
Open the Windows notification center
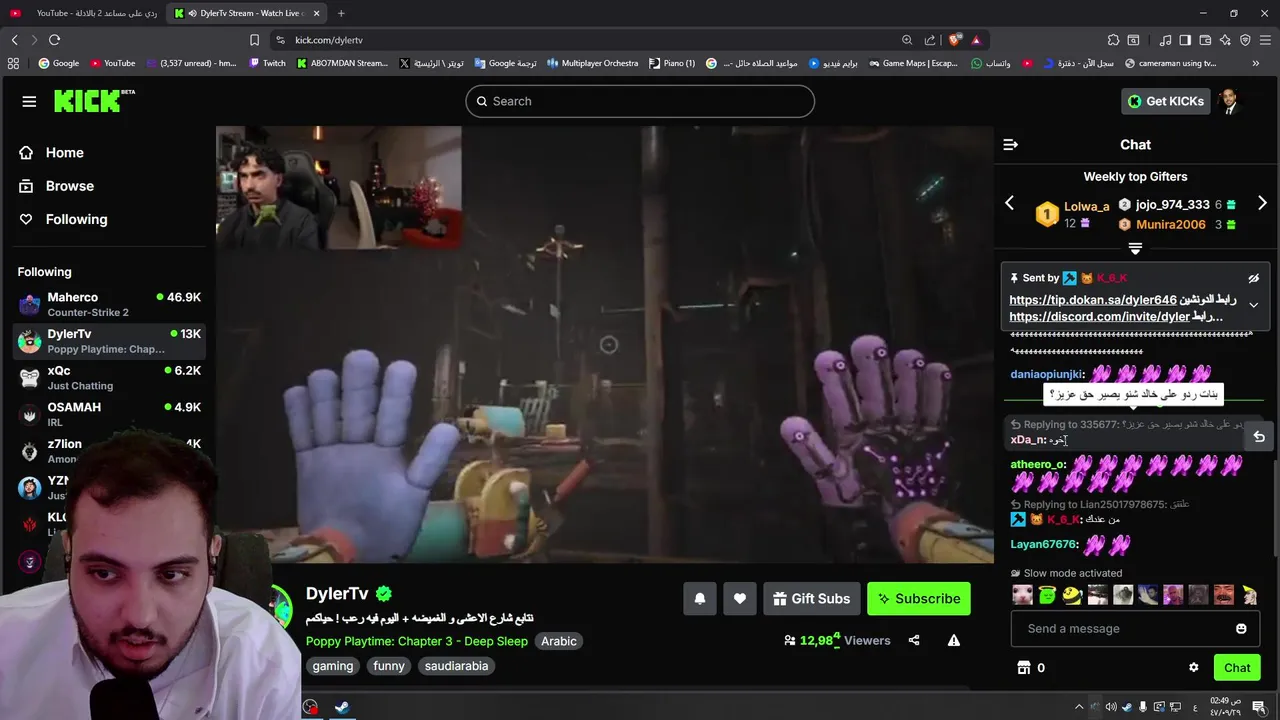[x=1259, y=707]
